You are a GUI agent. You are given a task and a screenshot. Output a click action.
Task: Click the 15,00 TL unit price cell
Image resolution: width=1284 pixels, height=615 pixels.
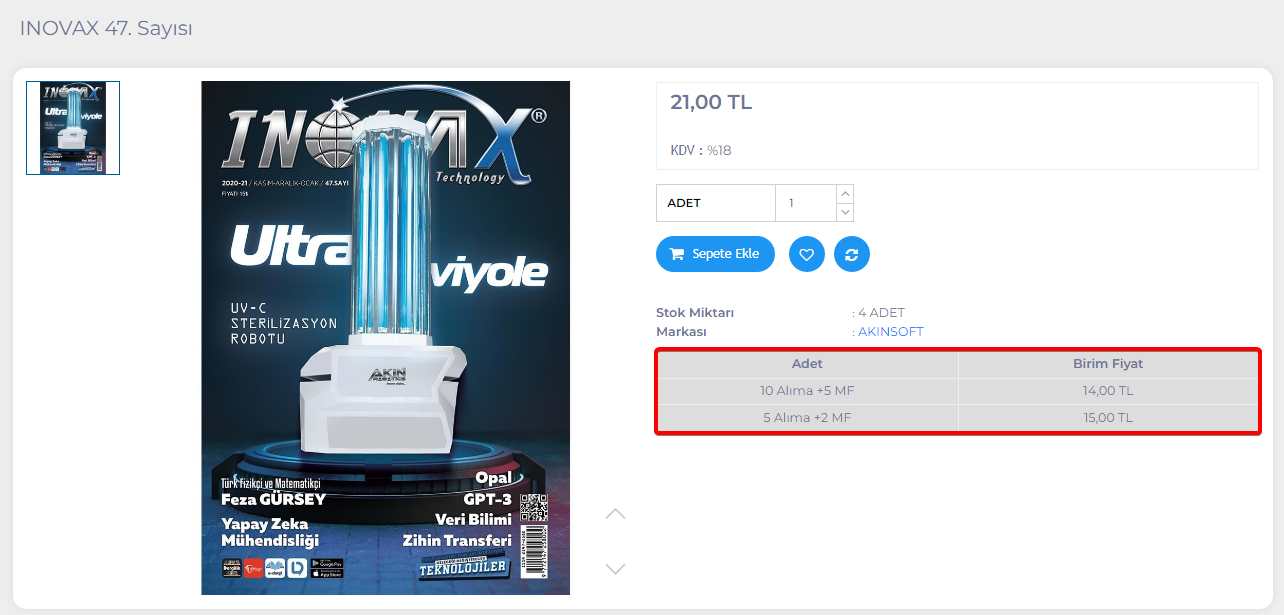pyautogui.click(x=1108, y=418)
